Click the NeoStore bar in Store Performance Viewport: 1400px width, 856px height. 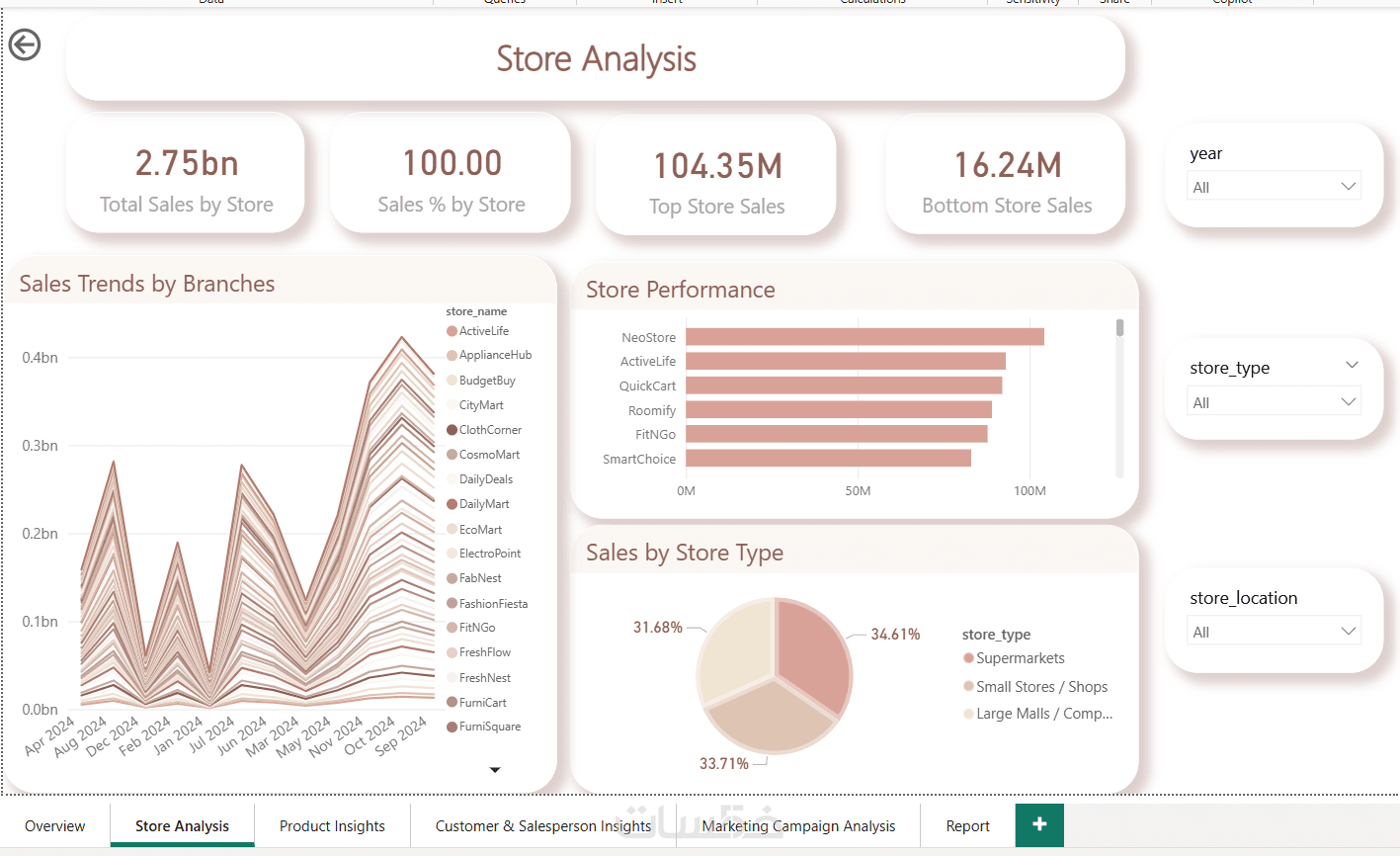coord(865,337)
